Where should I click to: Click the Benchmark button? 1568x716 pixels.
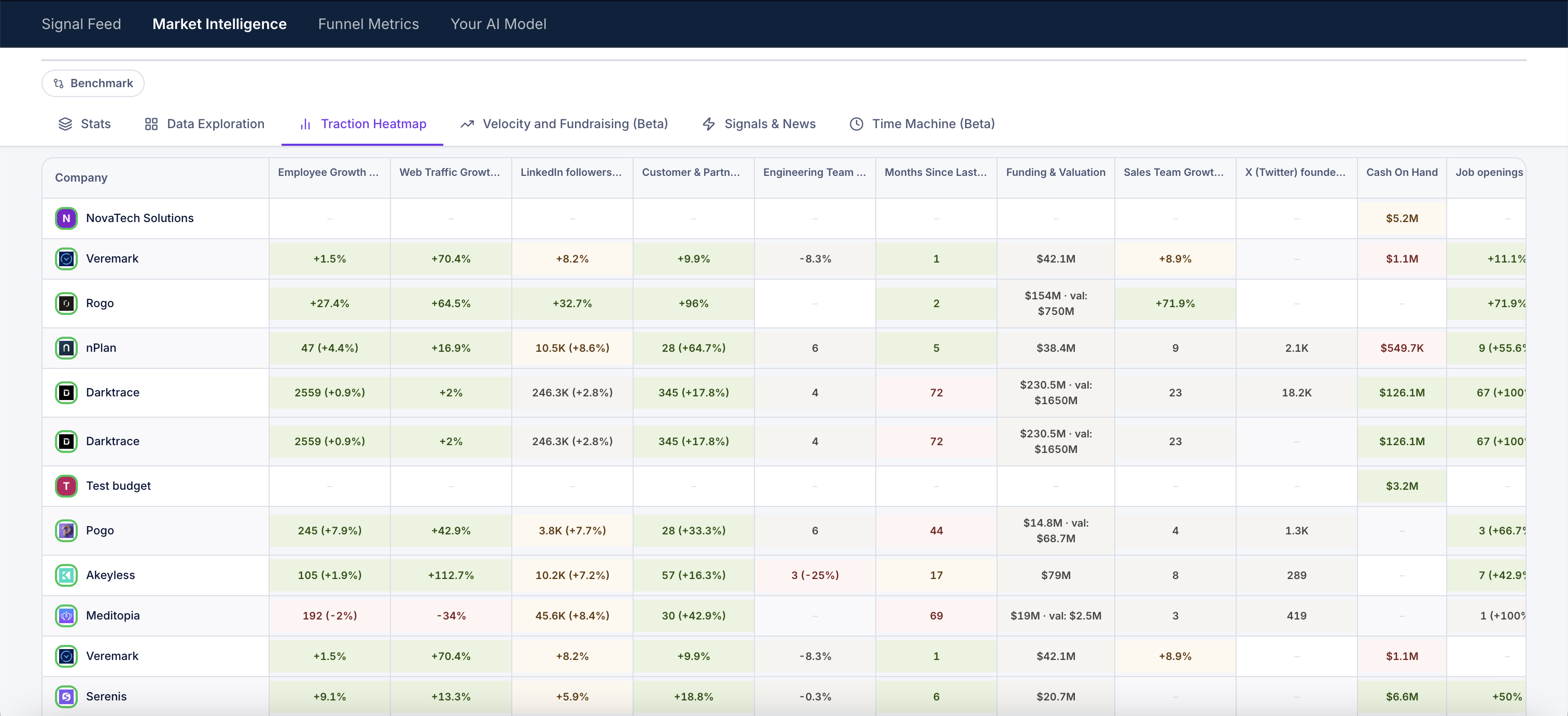(x=92, y=84)
